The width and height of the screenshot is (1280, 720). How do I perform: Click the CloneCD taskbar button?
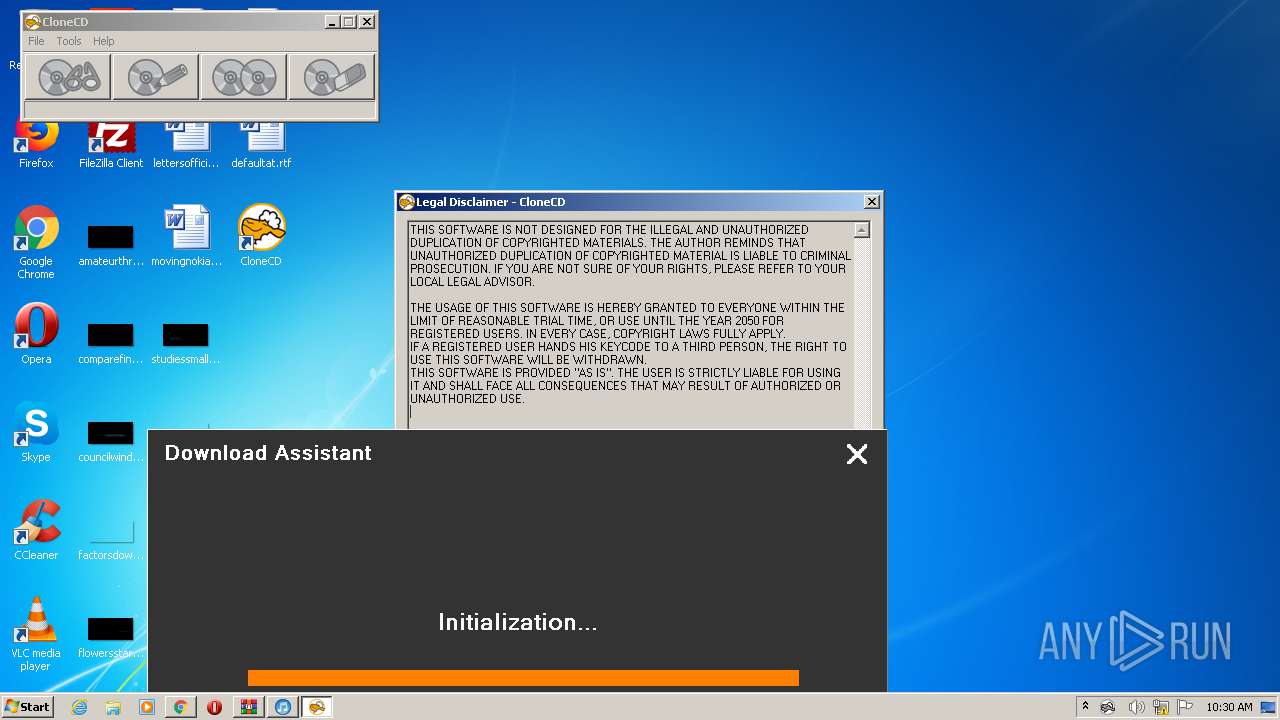tap(316, 707)
